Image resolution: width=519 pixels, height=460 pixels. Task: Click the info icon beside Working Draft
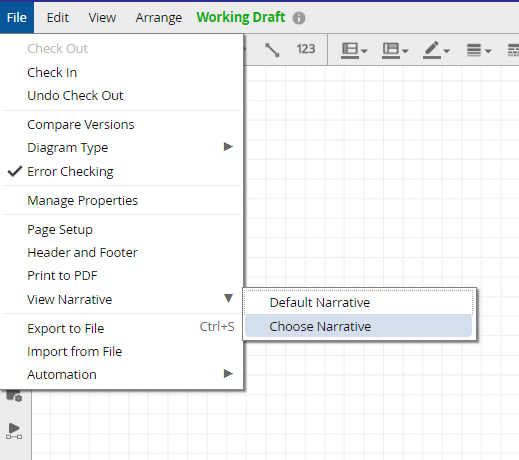coord(299,18)
